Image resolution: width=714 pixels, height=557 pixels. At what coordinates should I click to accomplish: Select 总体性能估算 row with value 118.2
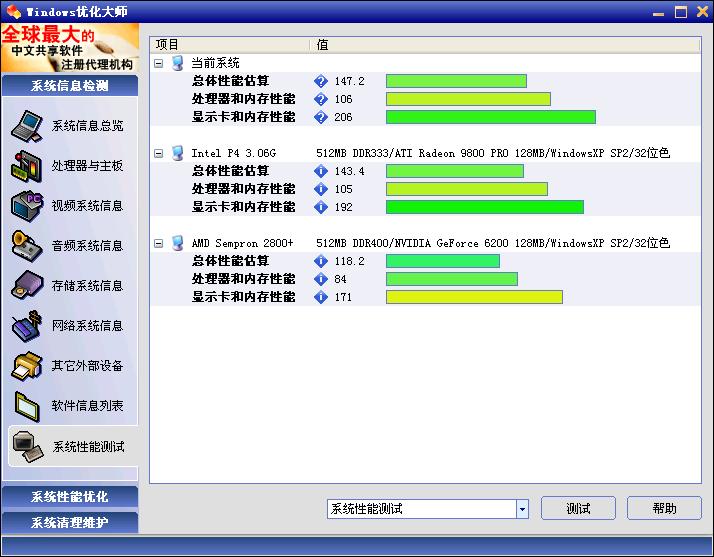[425, 261]
